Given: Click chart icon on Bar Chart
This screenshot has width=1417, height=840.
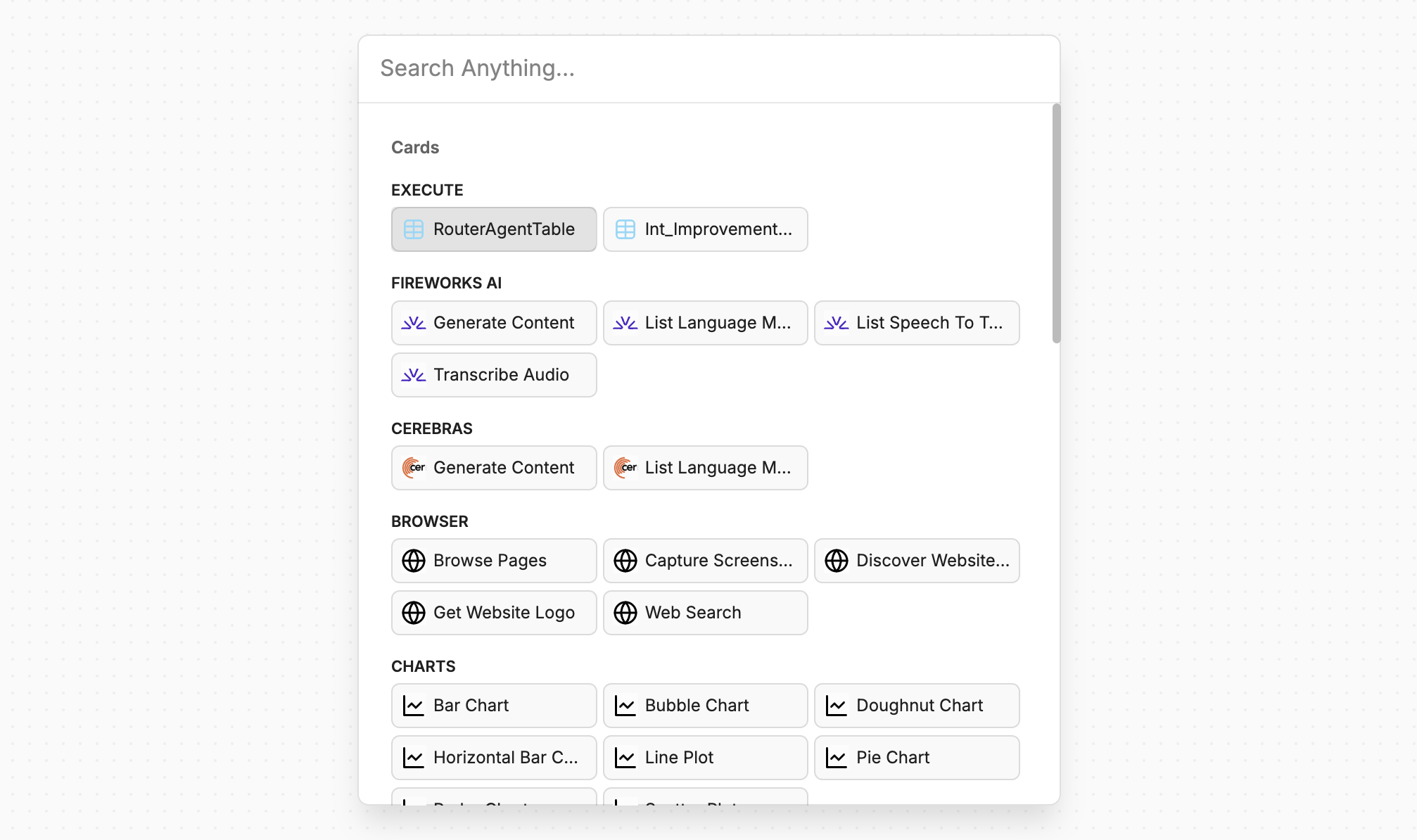Looking at the screenshot, I should pos(414,706).
